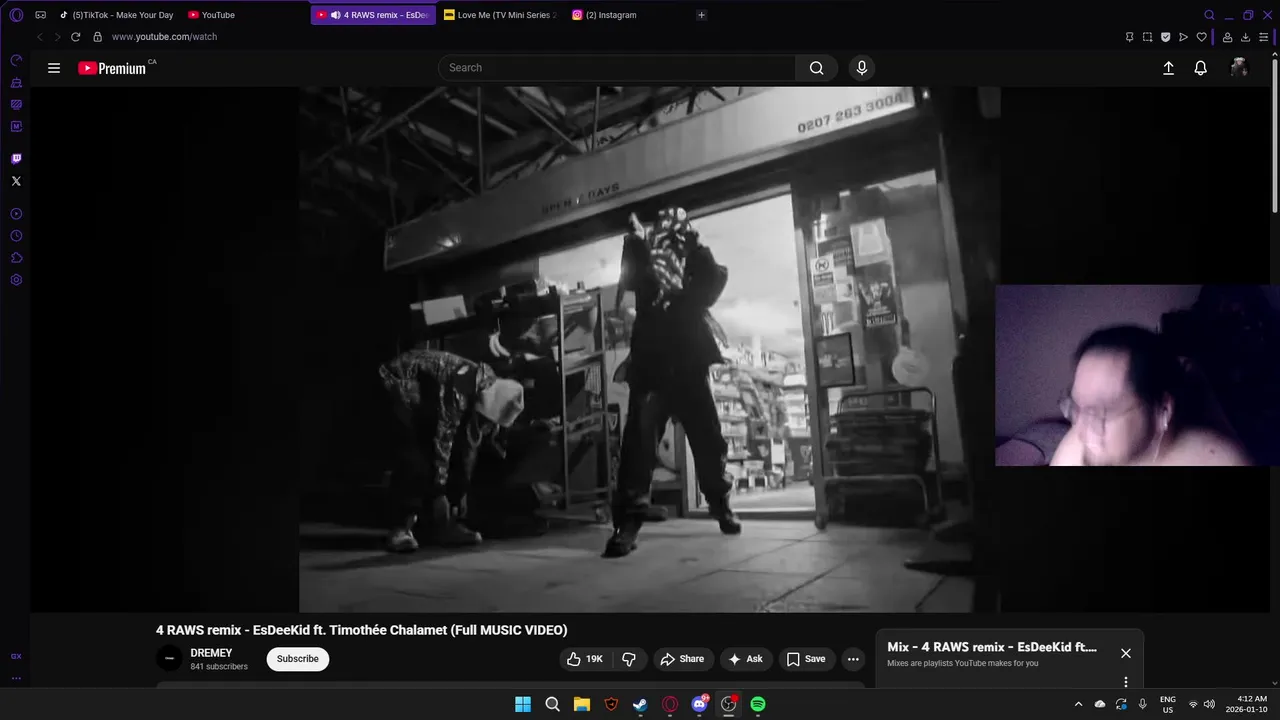Click the ENG US language indicator
Screen dimensions: 1280x720
[x=1167, y=704]
